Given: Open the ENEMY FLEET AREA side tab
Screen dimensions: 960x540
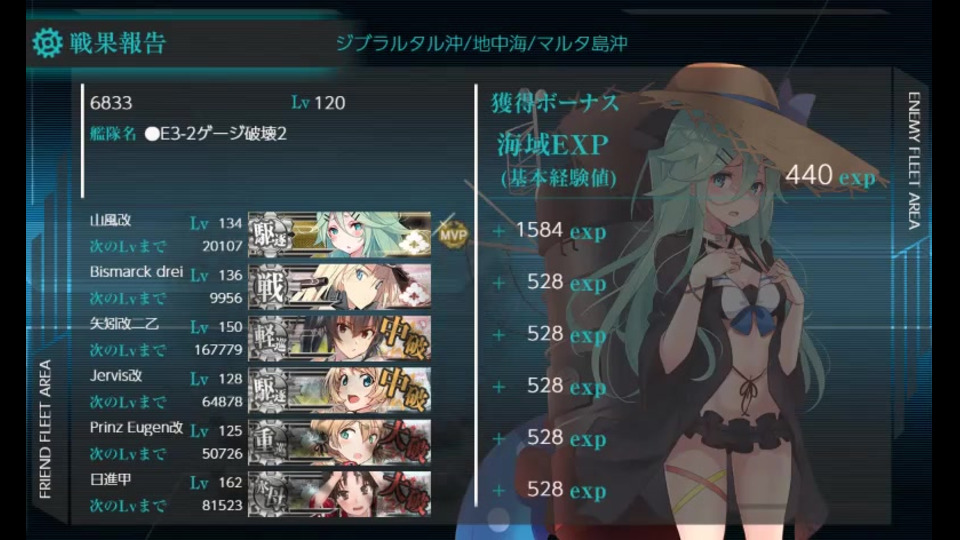Looking at the screenshot, I should tap(913, 160).
